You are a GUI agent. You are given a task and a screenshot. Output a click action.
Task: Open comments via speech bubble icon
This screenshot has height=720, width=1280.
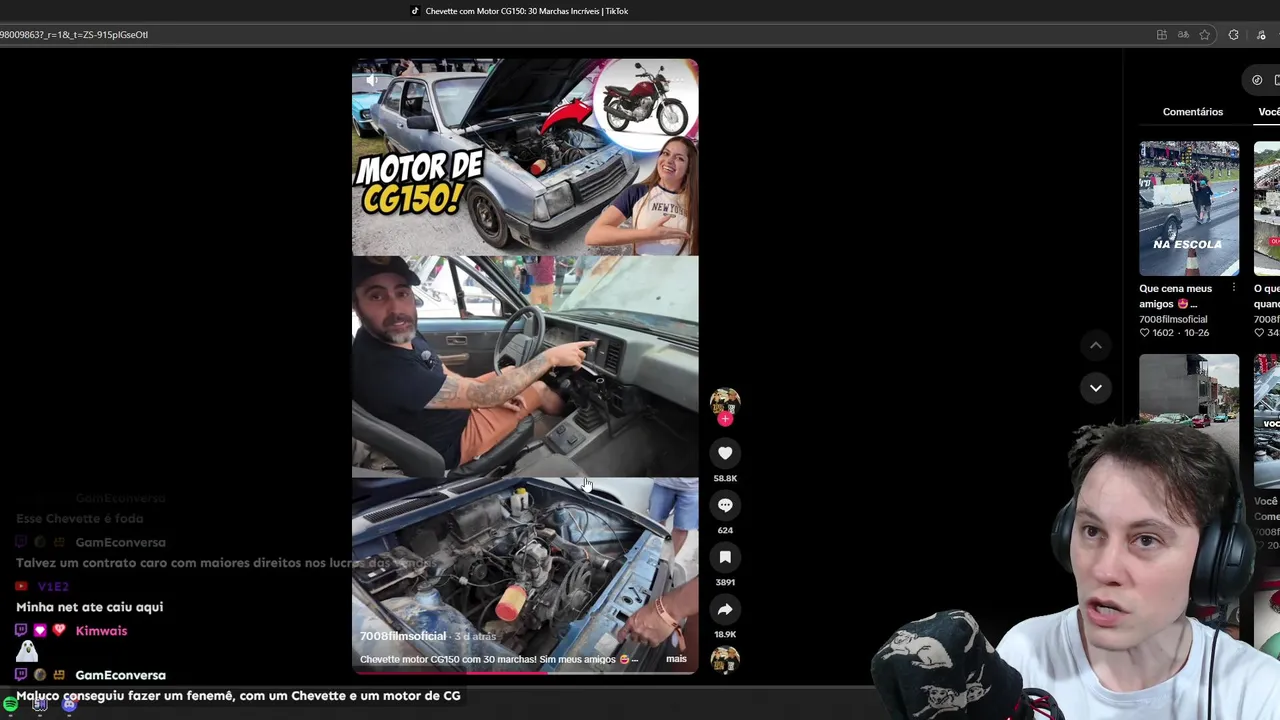click(725, 505)
